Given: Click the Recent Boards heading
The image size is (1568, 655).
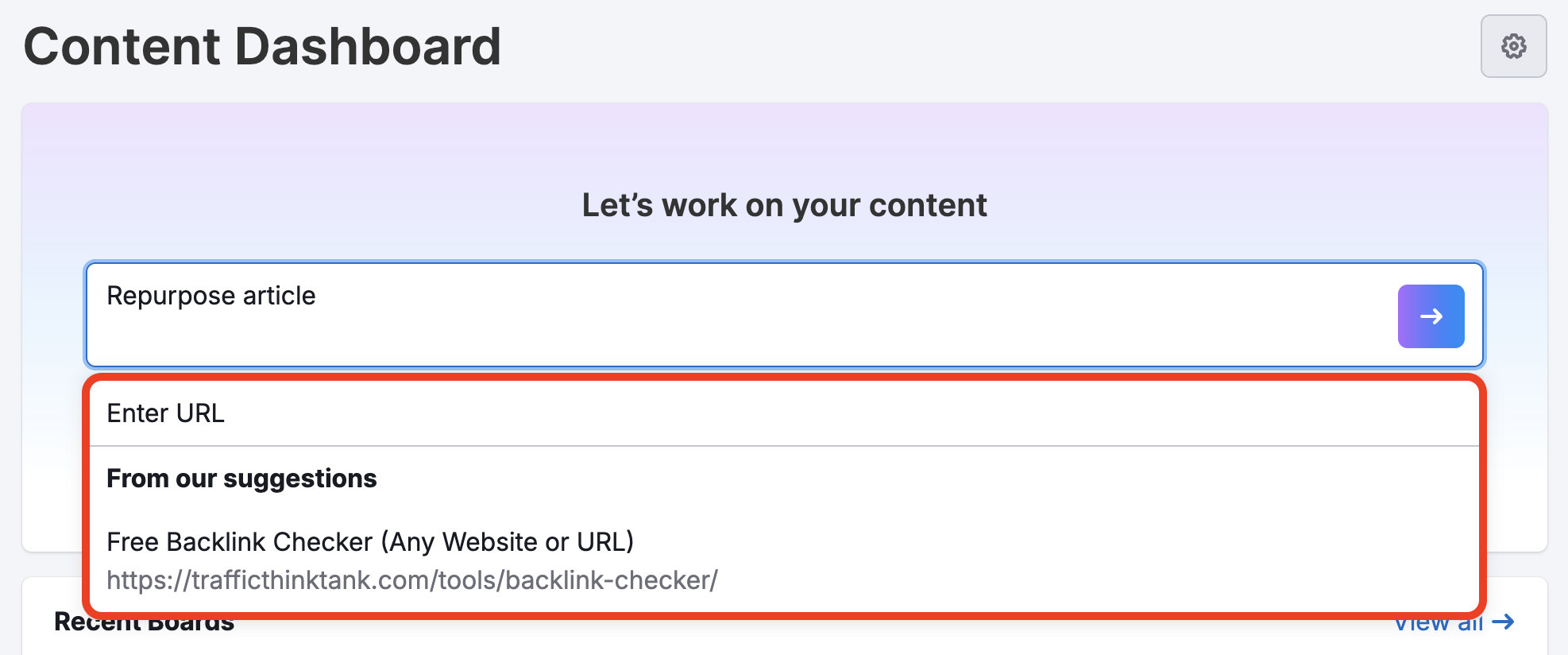Looking at the screenshot, I should 144,622.
